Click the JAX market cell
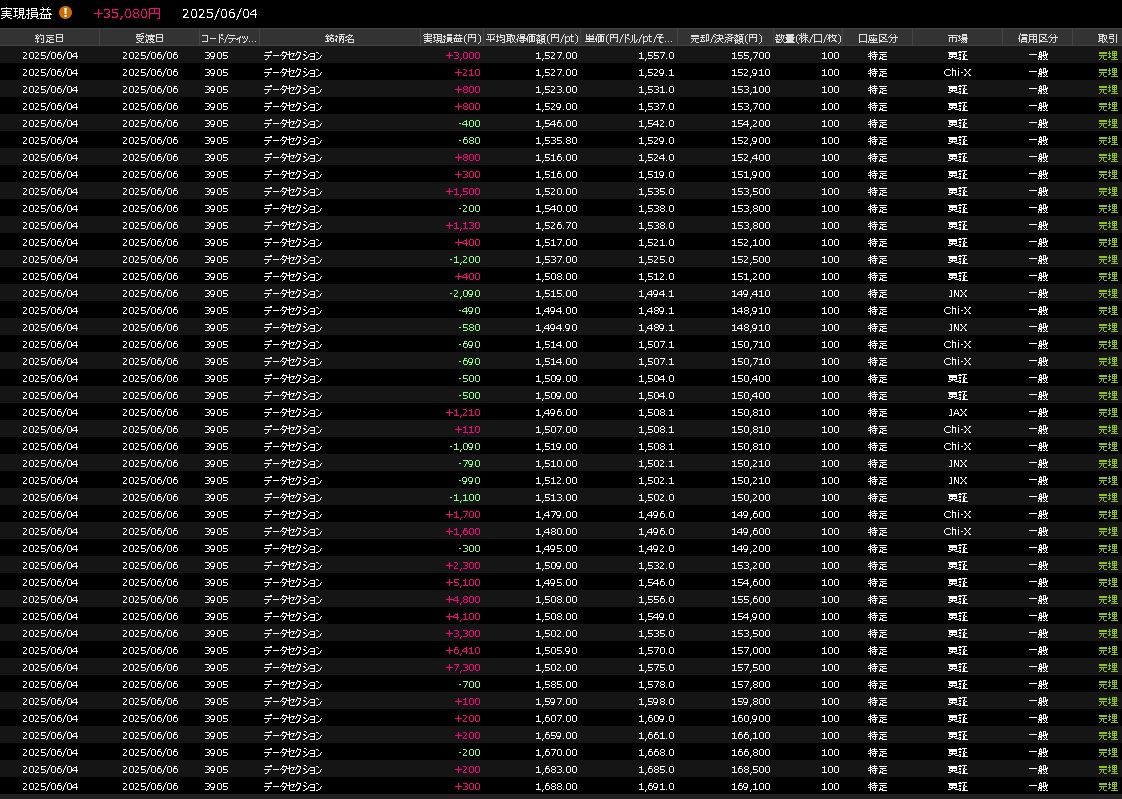The width and height of the screenshot is (1122, 799). [x=957, y=413]
